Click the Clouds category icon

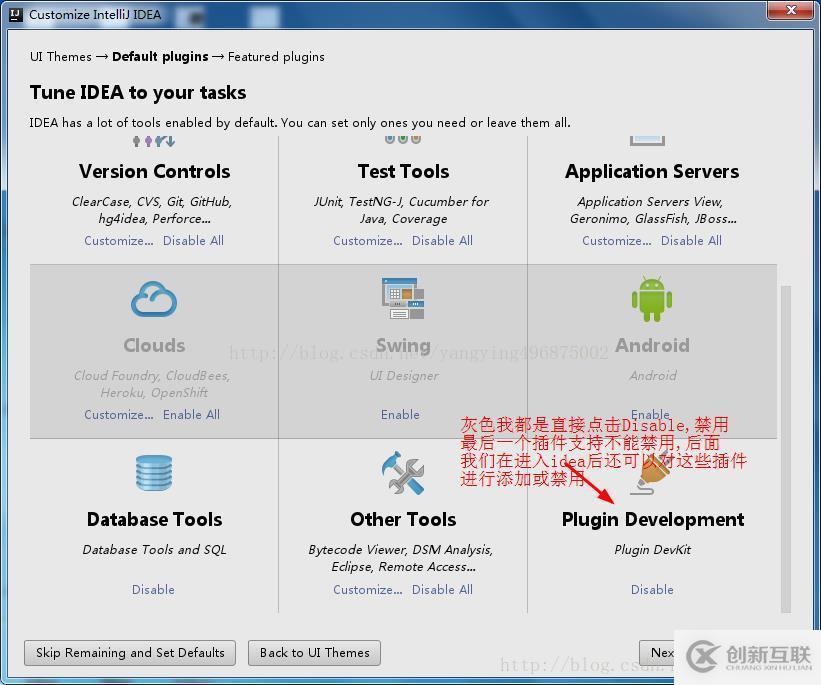pyautogui.click(x=153, y=299)
